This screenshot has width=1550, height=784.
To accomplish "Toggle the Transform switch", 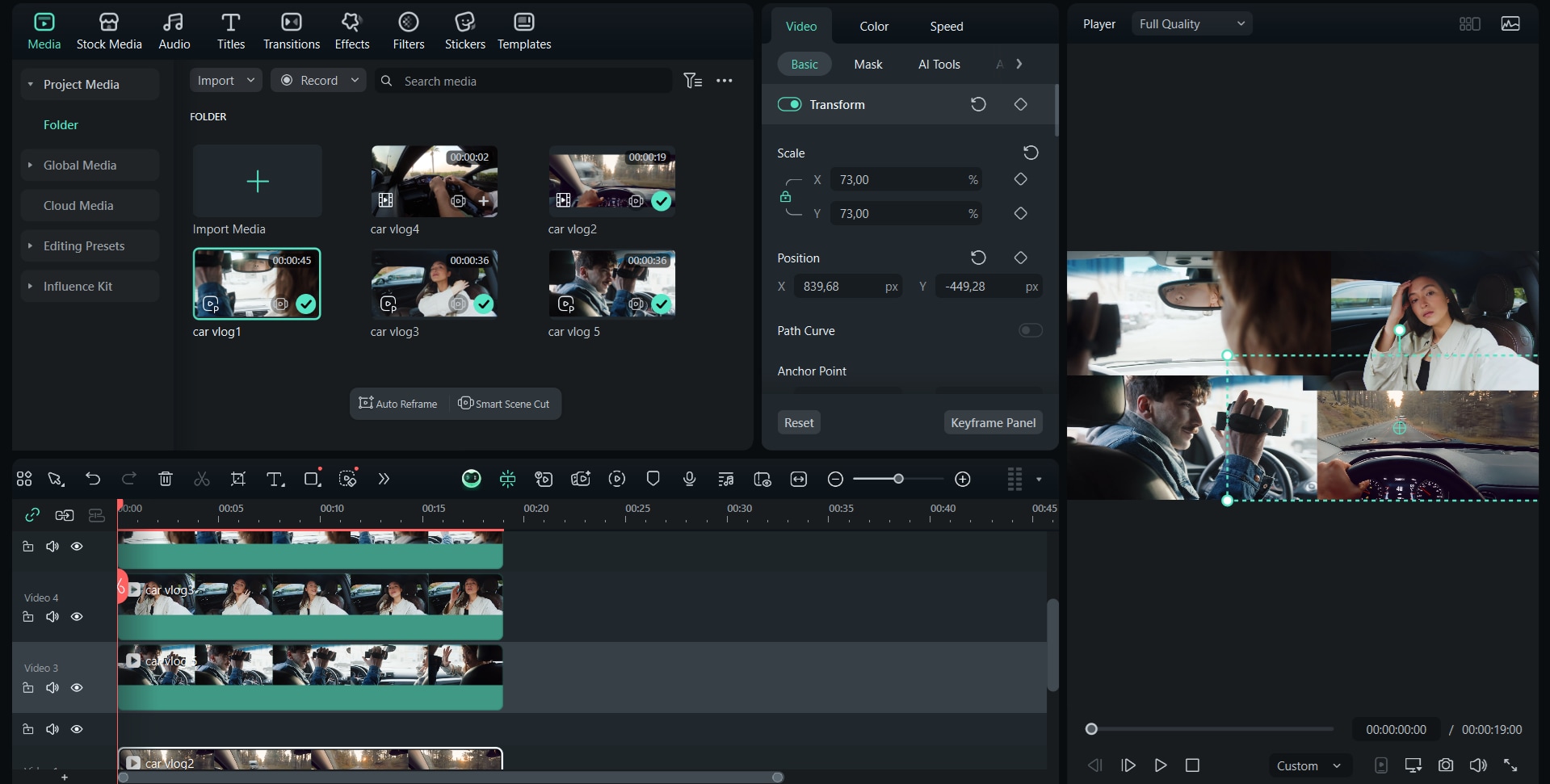I will pyautogui.click(x=789, y=104).
